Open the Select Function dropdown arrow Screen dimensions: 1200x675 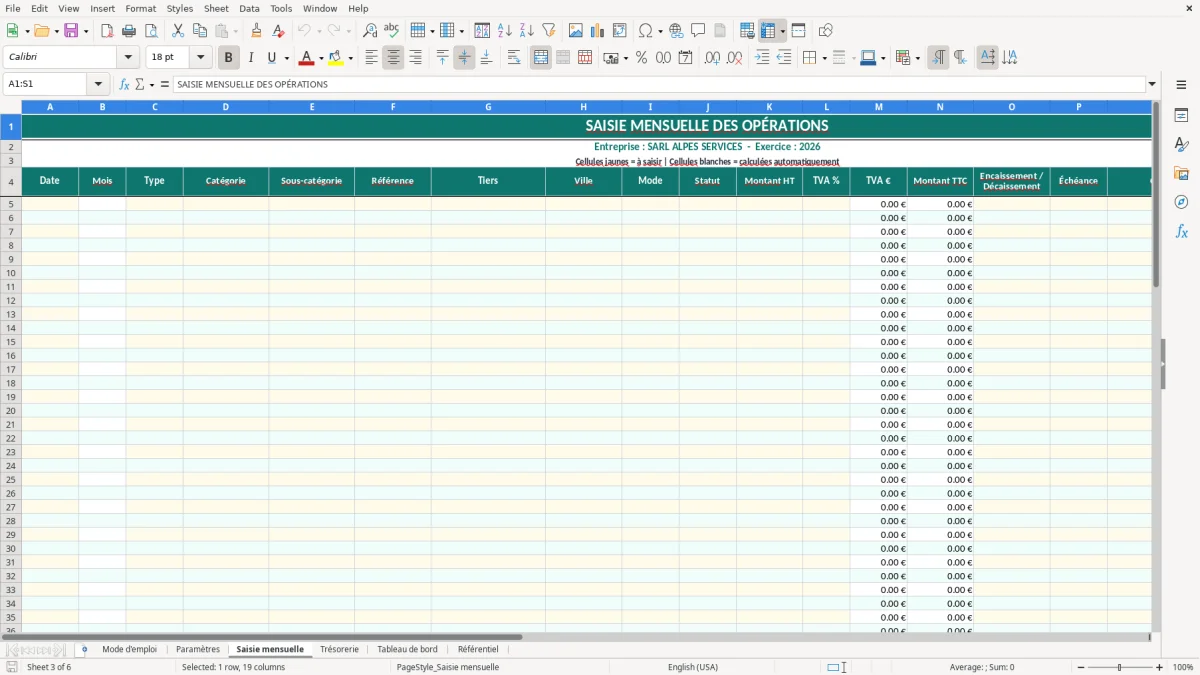(152, 84)
